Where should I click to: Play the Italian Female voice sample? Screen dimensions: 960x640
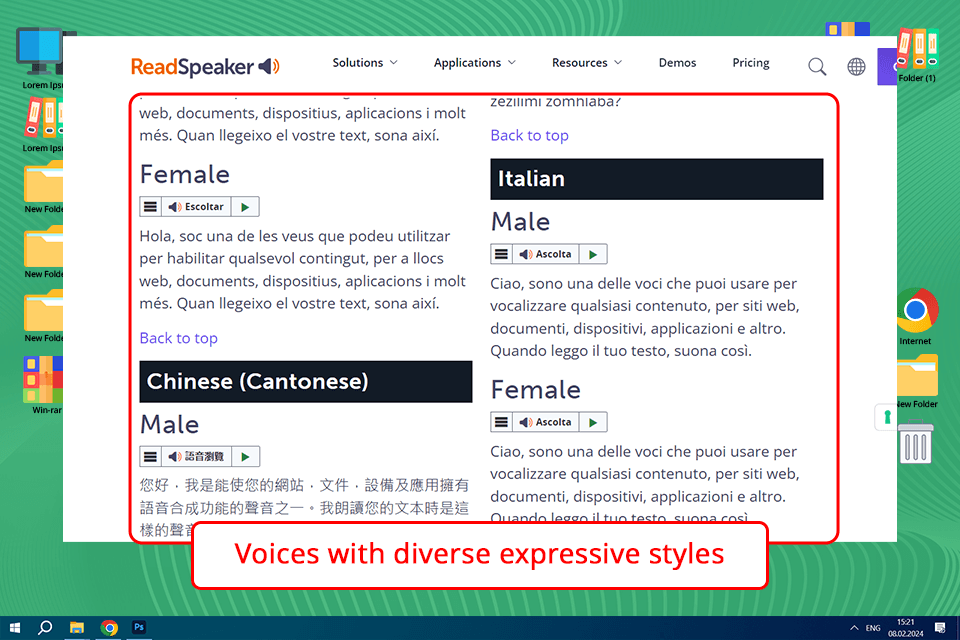point(593,422)
